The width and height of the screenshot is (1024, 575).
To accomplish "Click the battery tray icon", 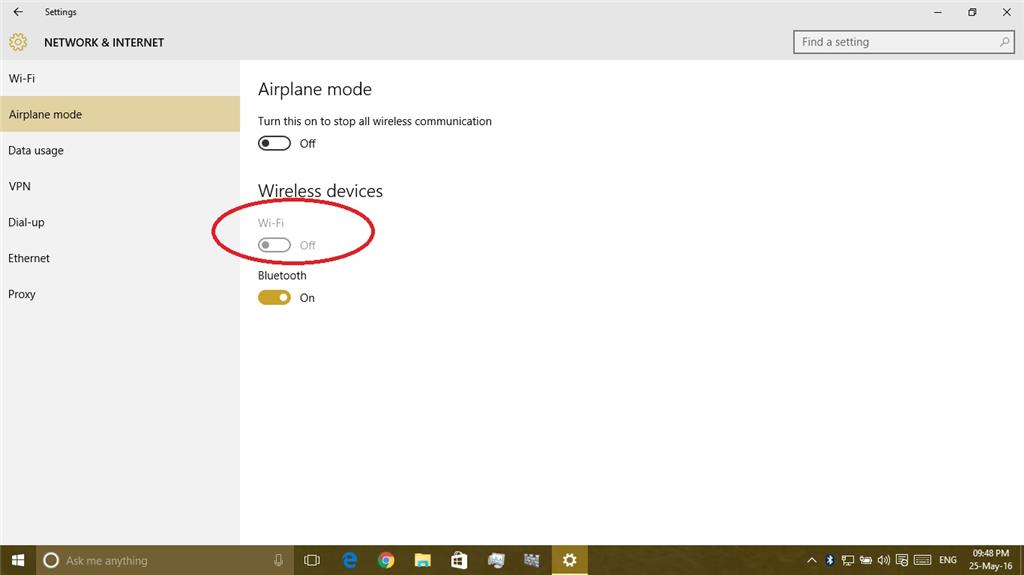I will click(x=865, y=560).
